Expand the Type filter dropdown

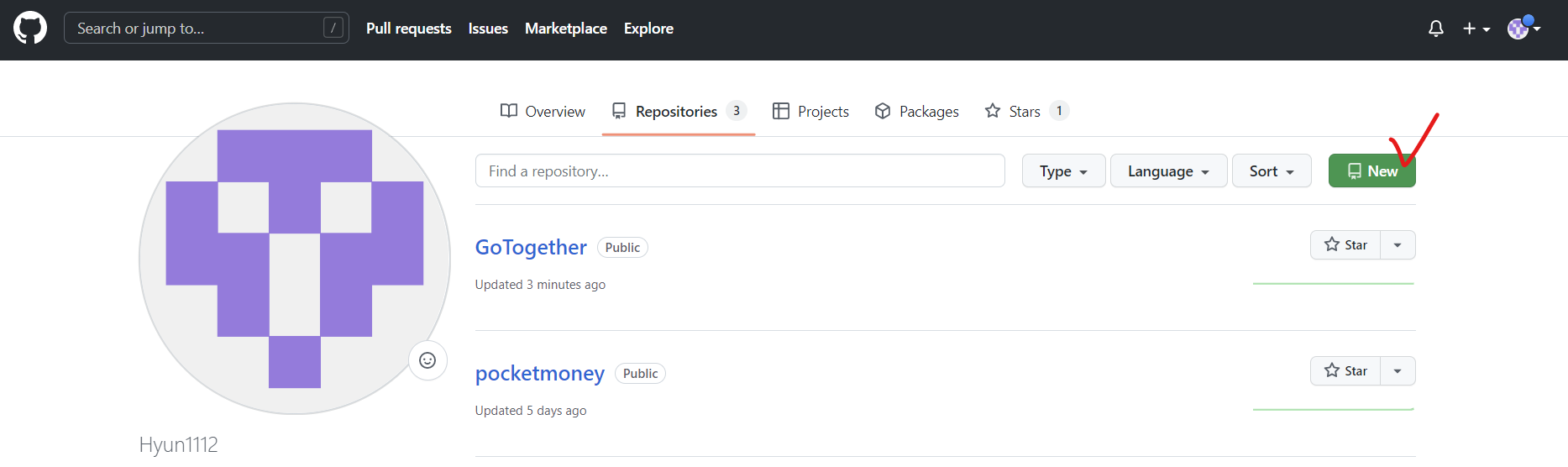point(1063,171)
